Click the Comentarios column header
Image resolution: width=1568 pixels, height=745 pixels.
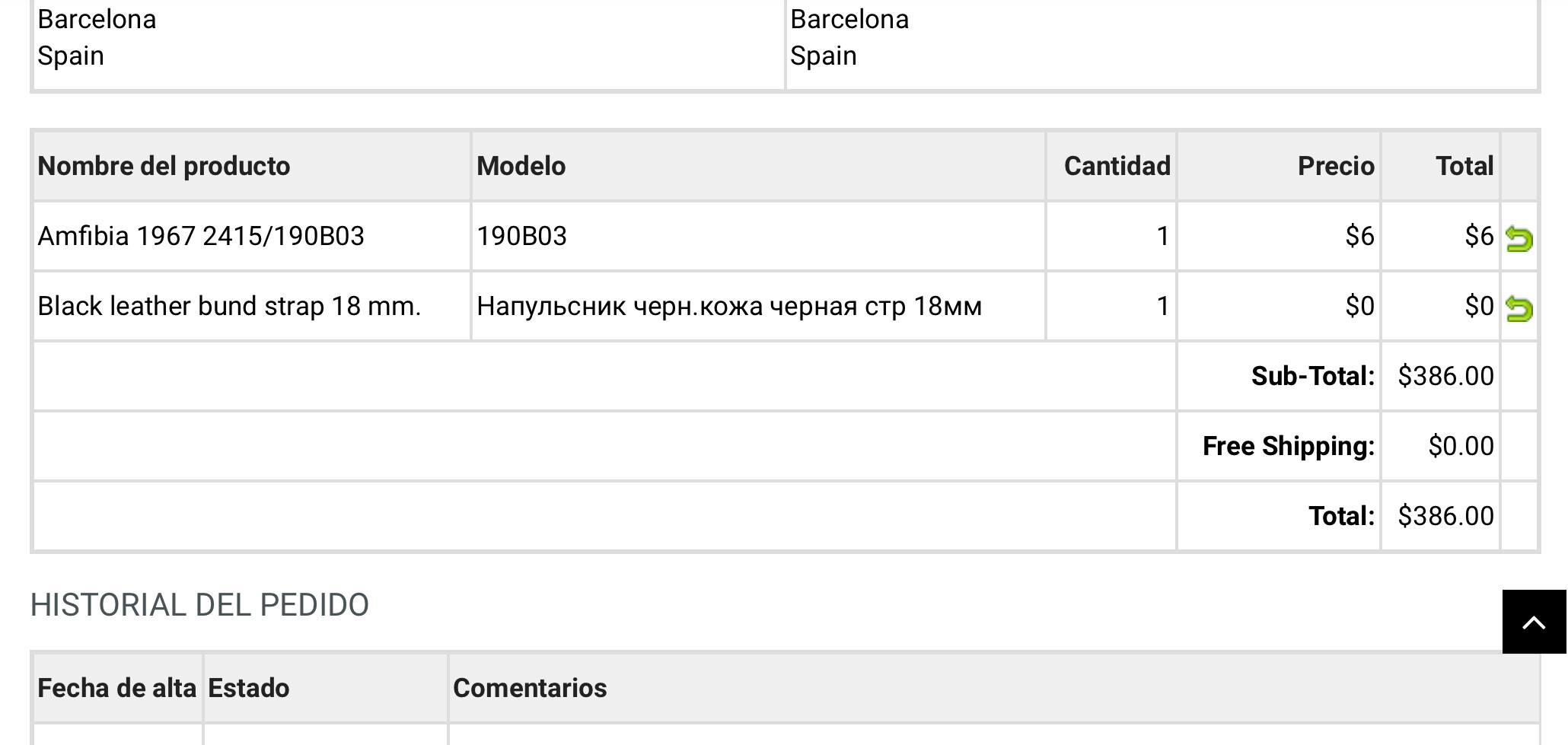(530, 689)
